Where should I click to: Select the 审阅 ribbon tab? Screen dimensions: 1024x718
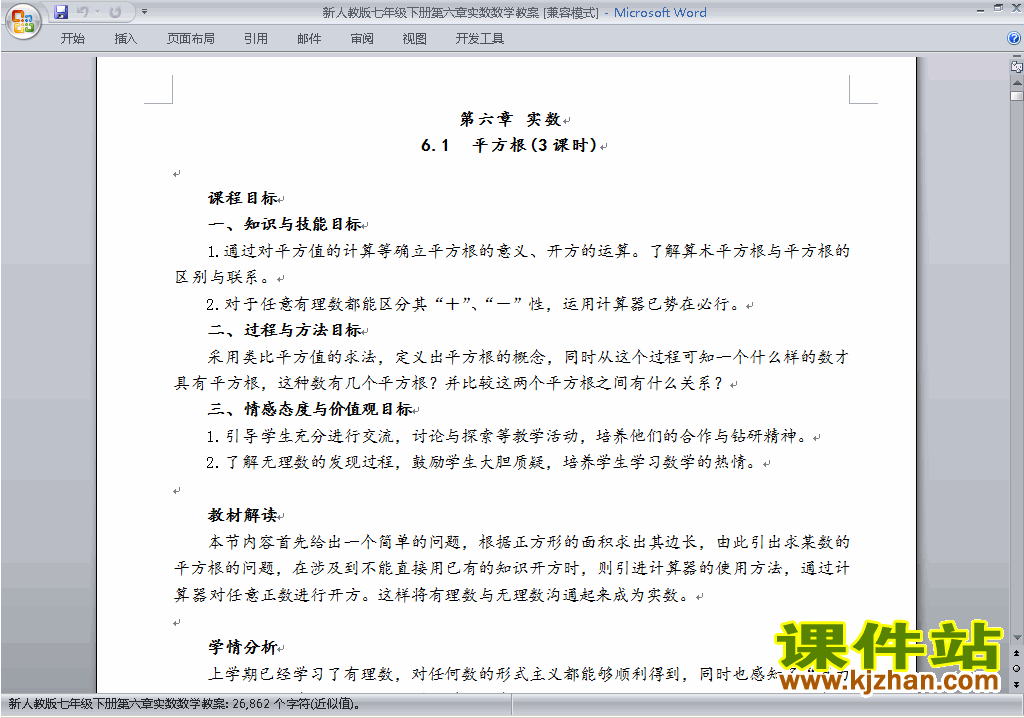pos(362,39)
